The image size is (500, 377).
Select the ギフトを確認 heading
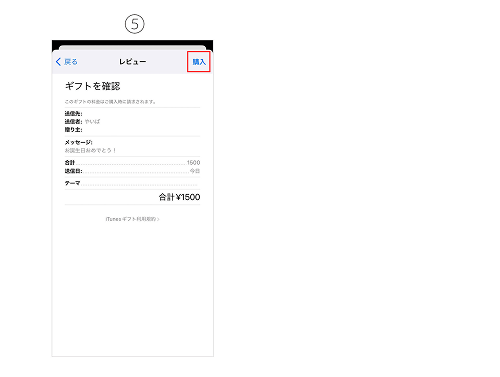(92, 86)
